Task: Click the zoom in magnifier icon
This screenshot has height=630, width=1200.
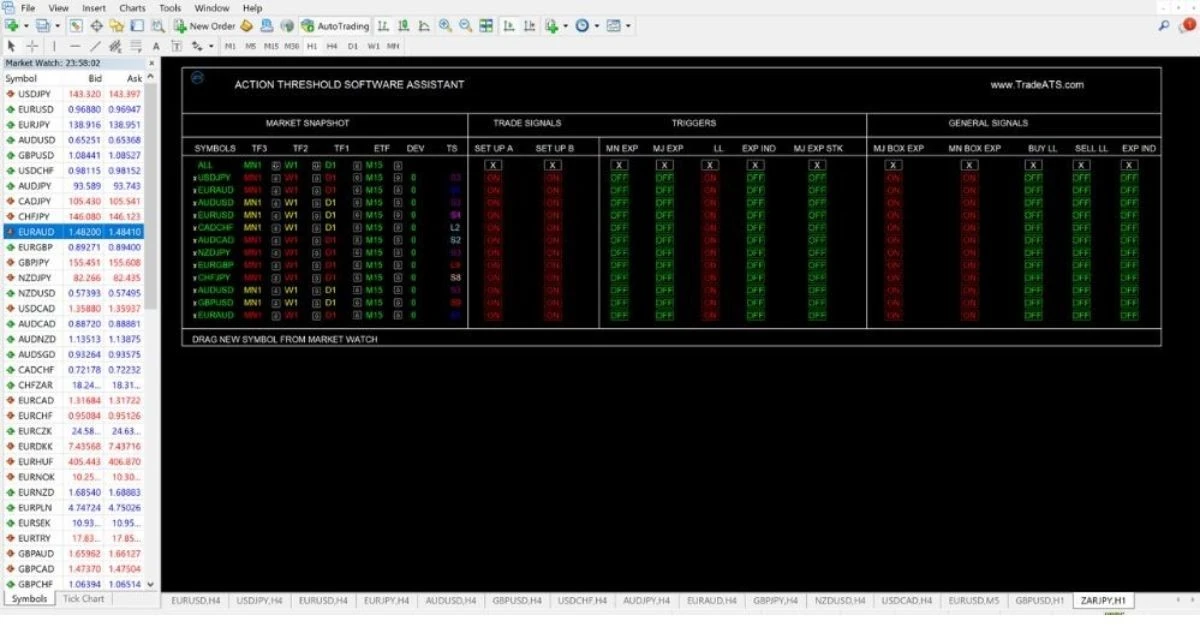Action: click(445, 25)
